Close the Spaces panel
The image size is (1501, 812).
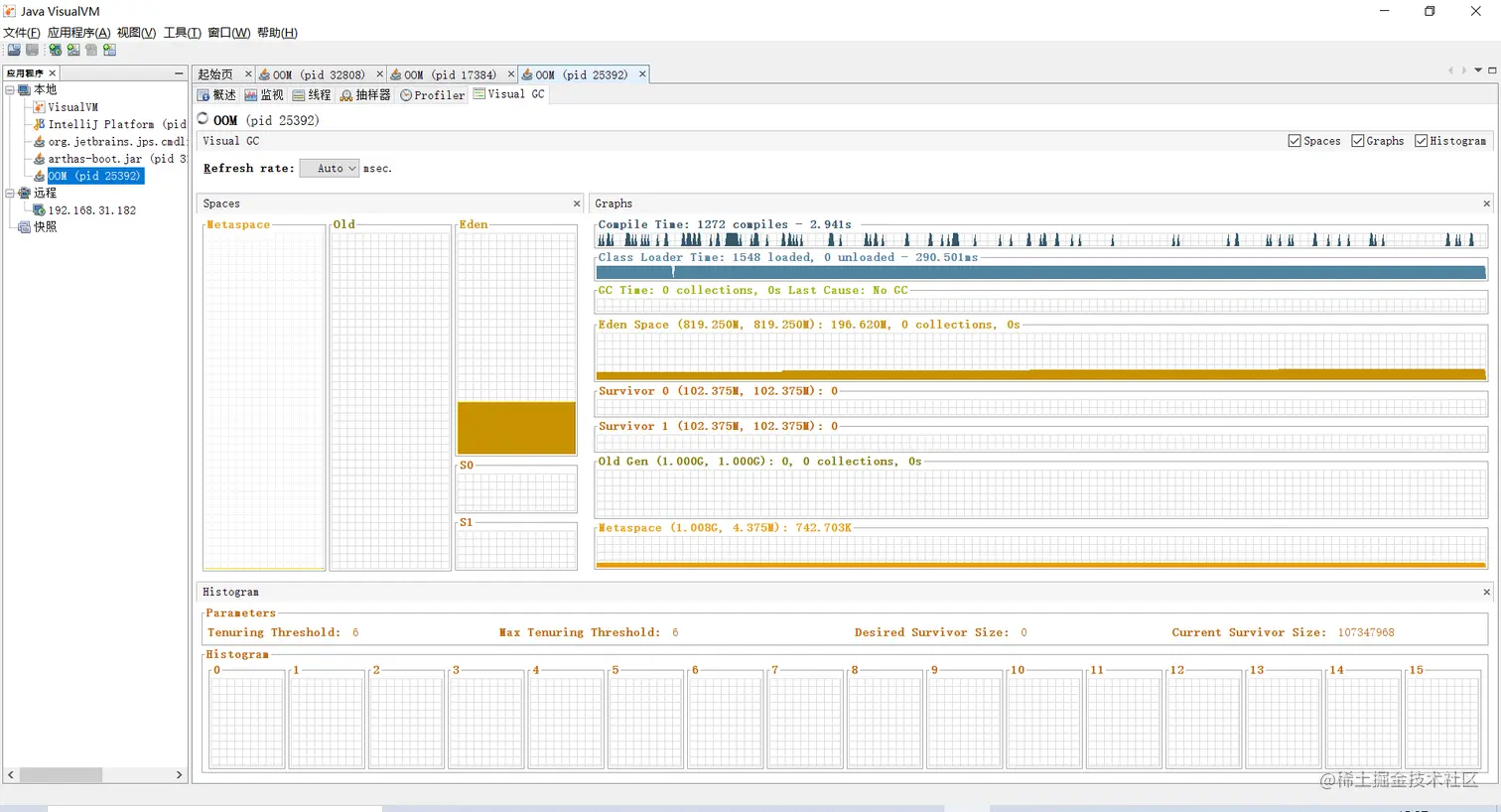[577, 203]
